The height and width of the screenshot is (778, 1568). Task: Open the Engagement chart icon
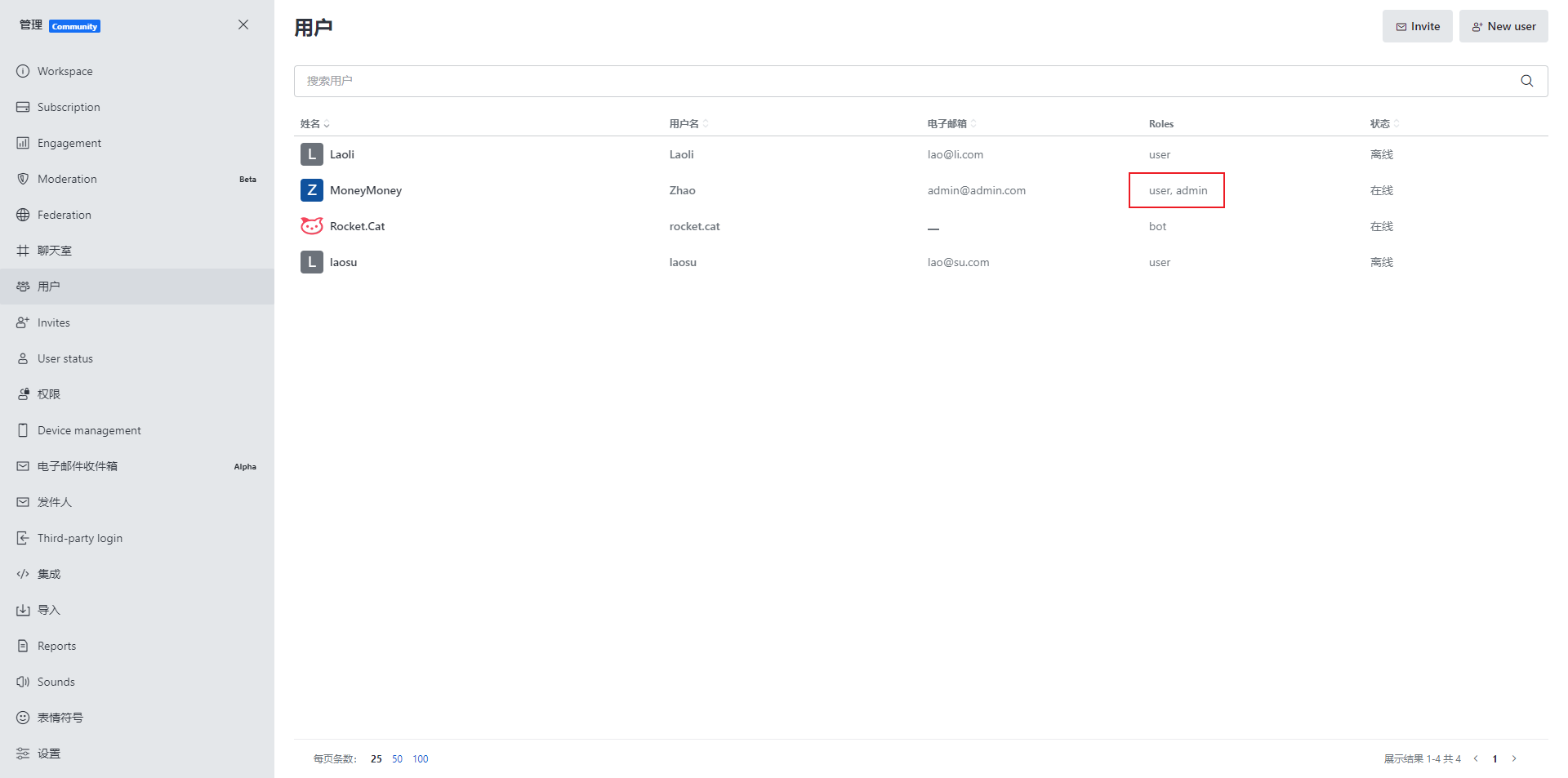click(23, 143)
